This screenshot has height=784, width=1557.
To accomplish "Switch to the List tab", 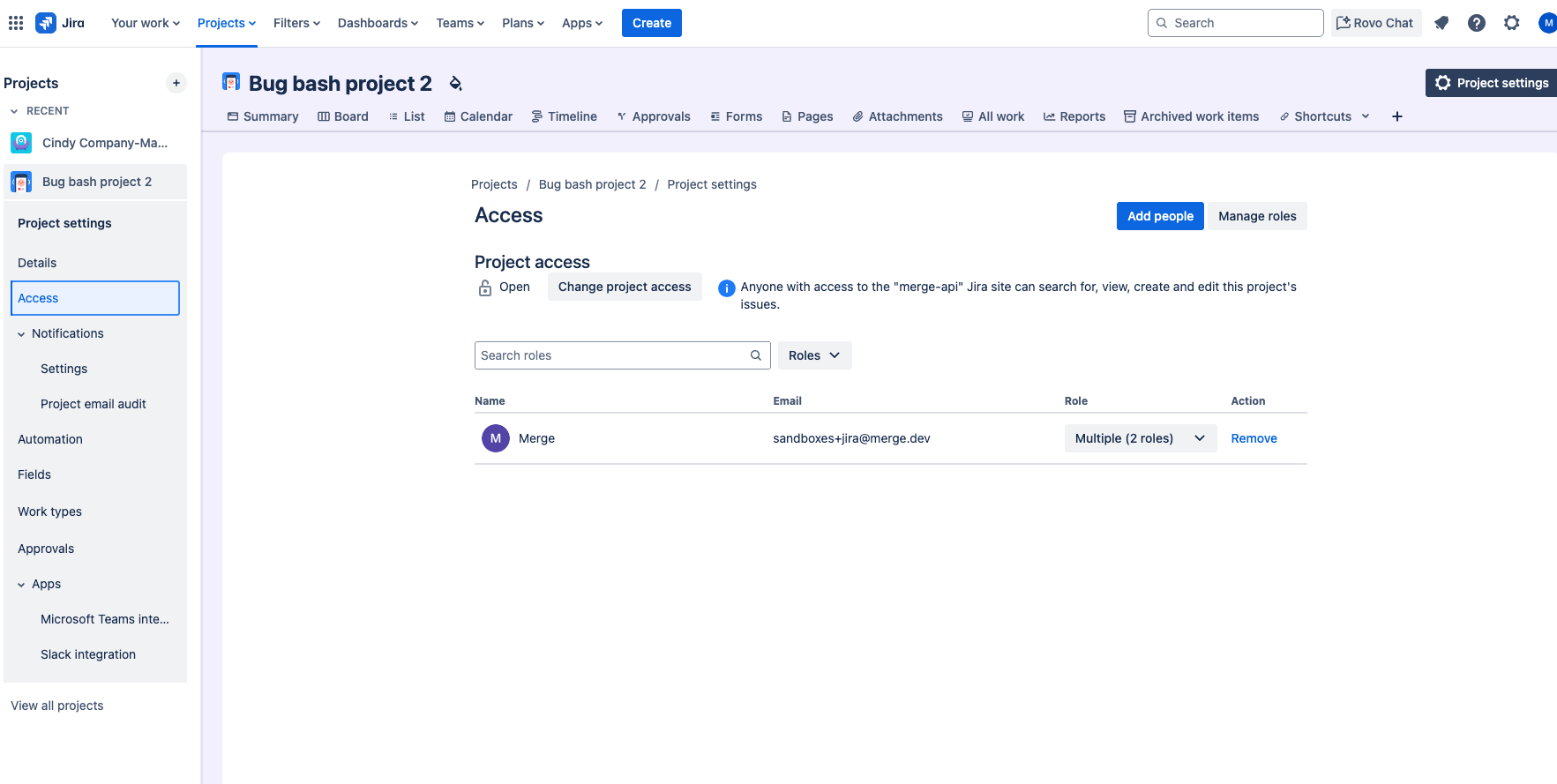I will [x=407, y=116].
